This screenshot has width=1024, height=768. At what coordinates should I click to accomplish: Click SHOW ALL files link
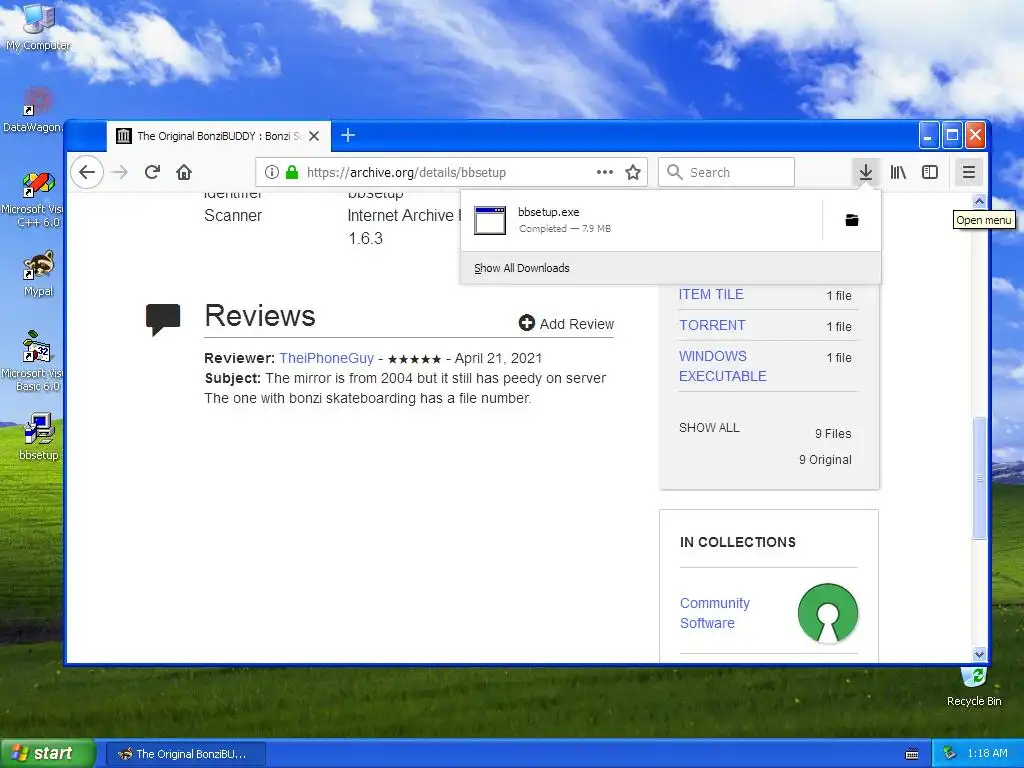pyautogui.click(x=709, y=428)
